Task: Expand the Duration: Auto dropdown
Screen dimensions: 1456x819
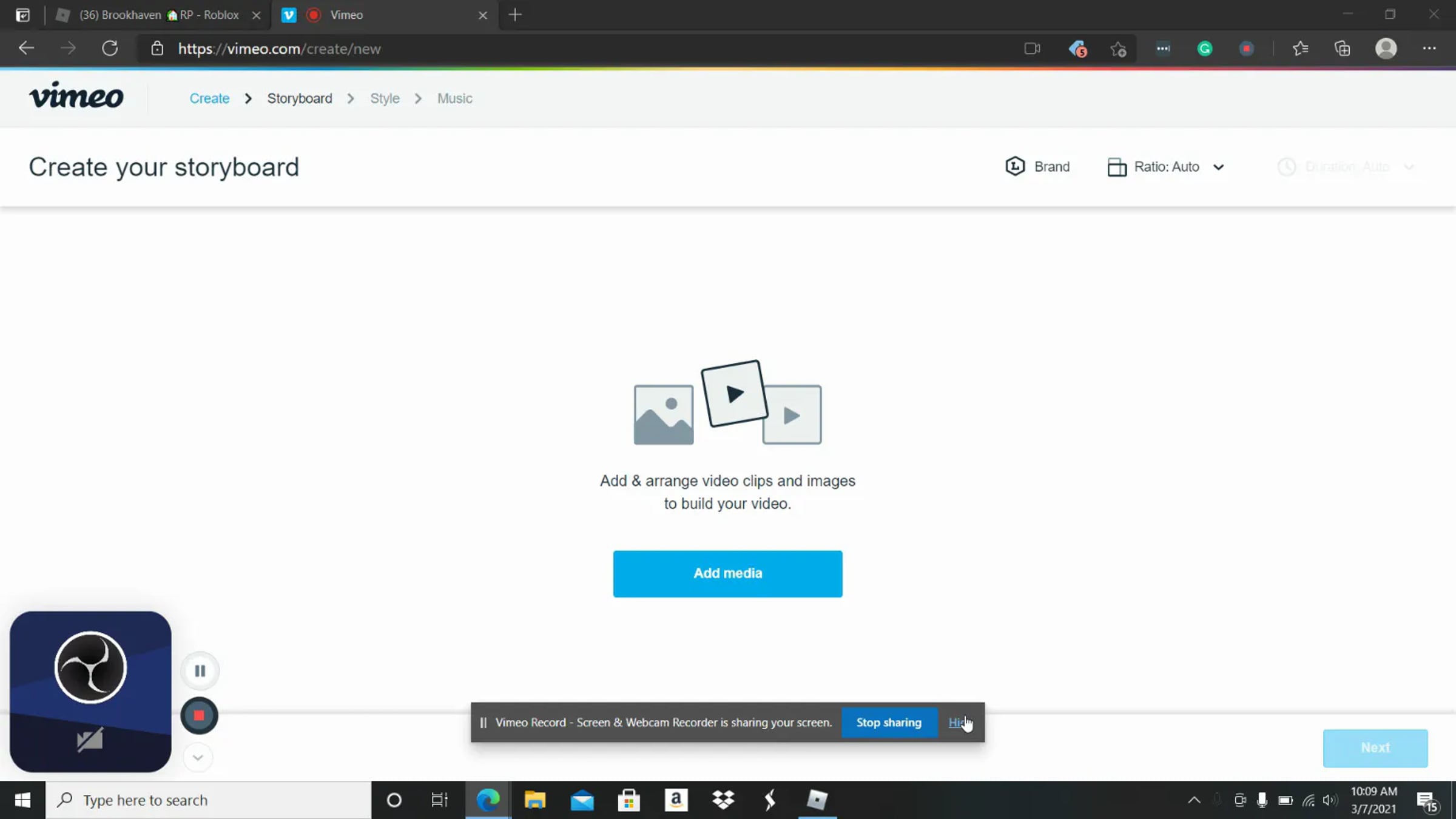Action: click(x=1346, y=167)
